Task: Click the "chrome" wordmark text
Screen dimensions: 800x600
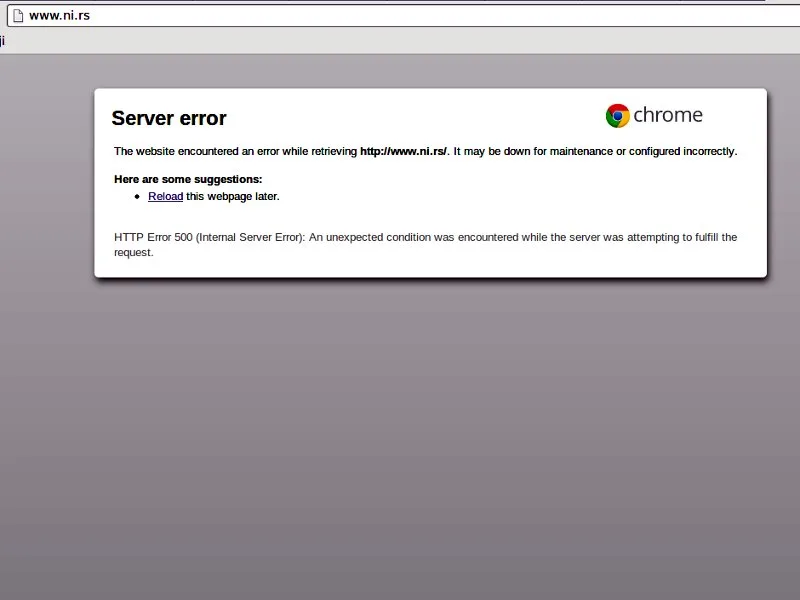Action: [668, 116]
